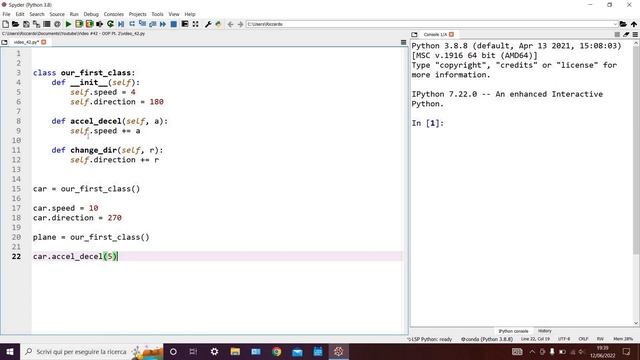Go forward to next cursor position
640x360 pixels.
[x=240, y=24]
